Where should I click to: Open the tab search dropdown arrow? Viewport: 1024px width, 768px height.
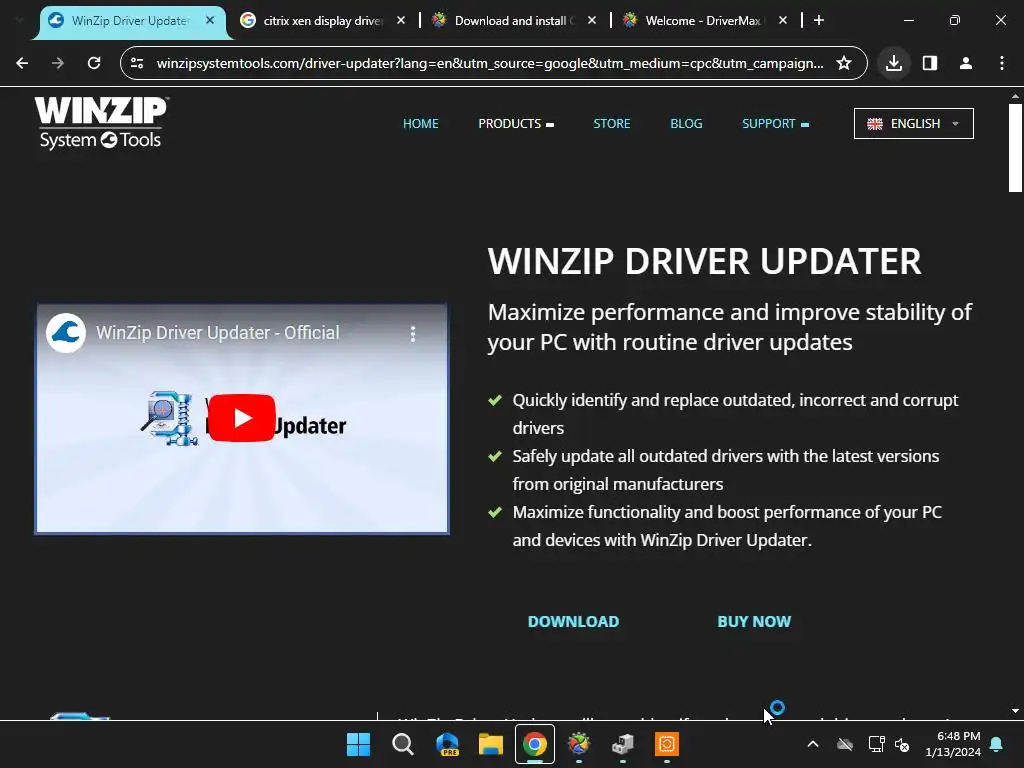(x=20, y=20)
